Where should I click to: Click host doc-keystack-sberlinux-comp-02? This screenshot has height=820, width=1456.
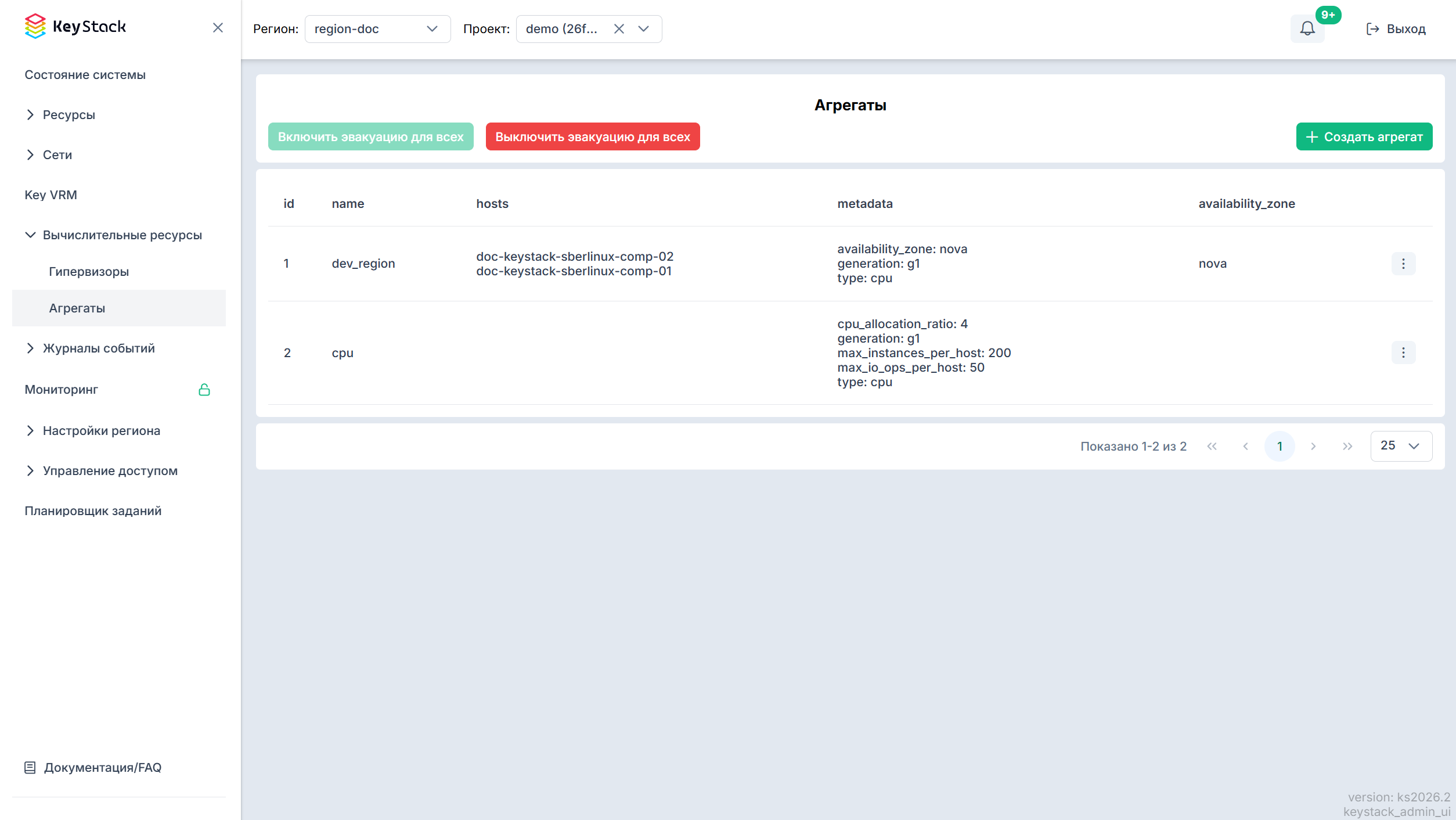coord(575,257)
